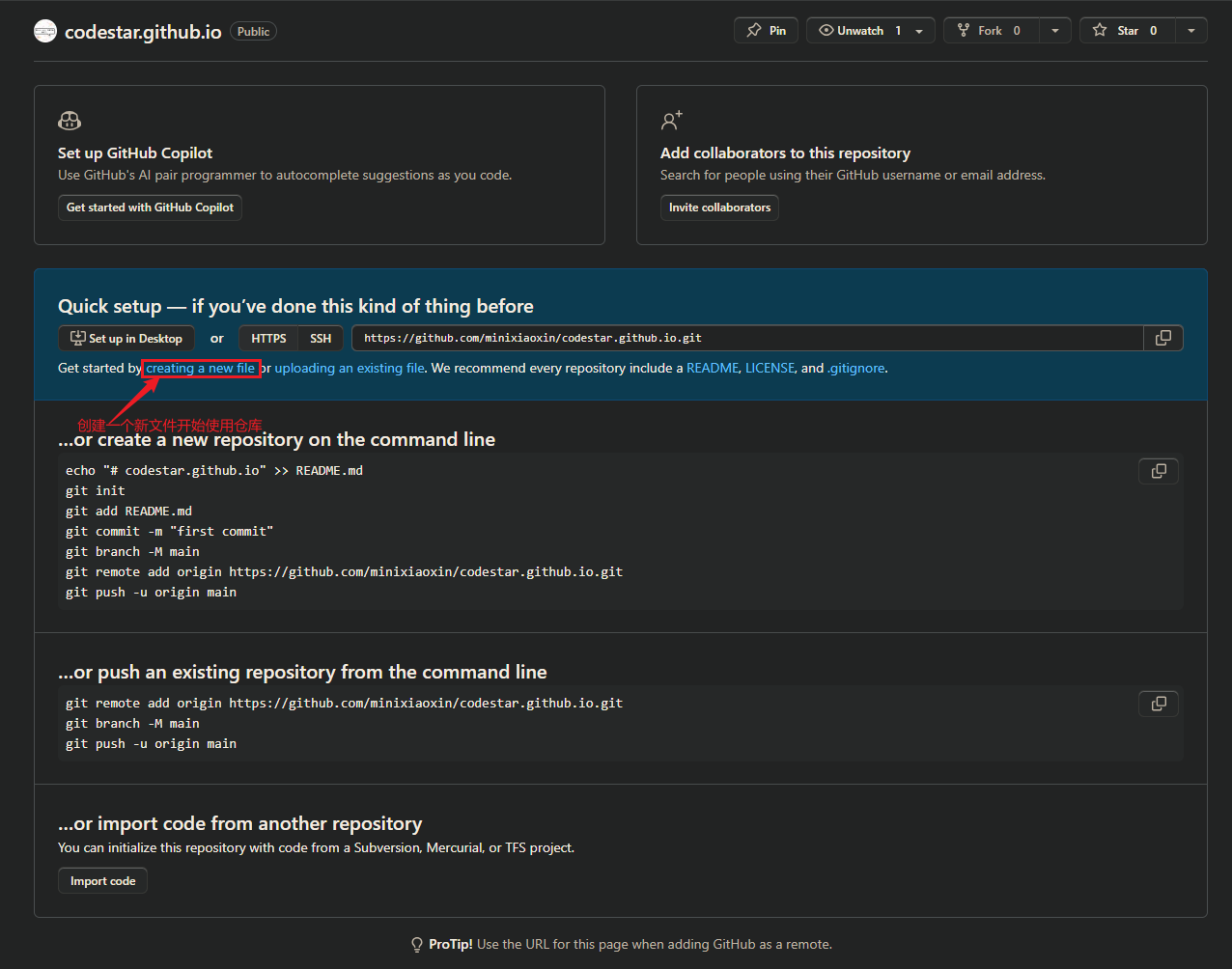Viewport: 1232px width, 969px height.
Task: Open the Star lists dropdown arrow
Action: click(1191, 31)
